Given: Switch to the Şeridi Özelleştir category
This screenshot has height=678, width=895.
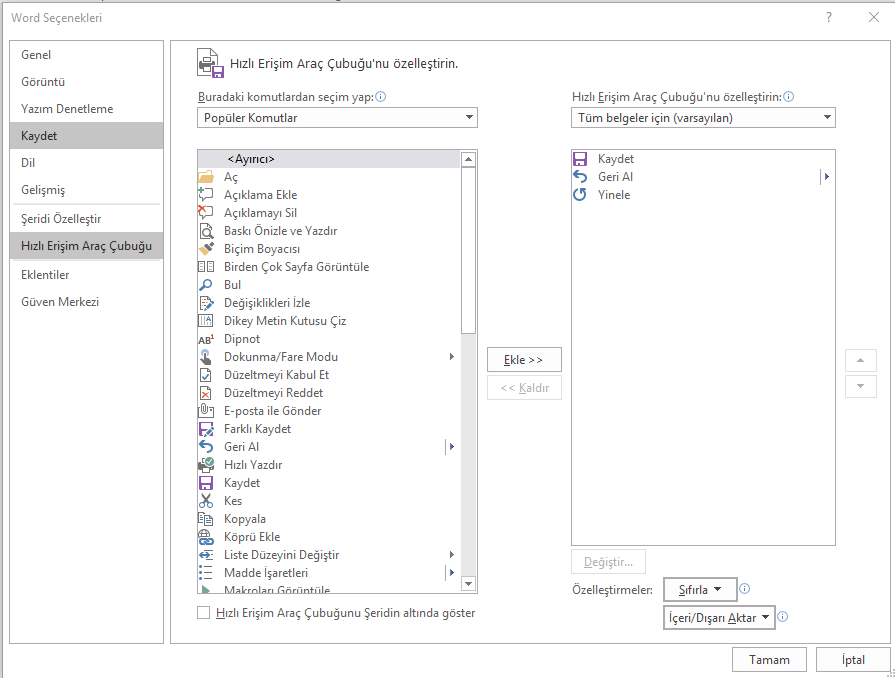Looking at the screenshot, I should (61, 219).
